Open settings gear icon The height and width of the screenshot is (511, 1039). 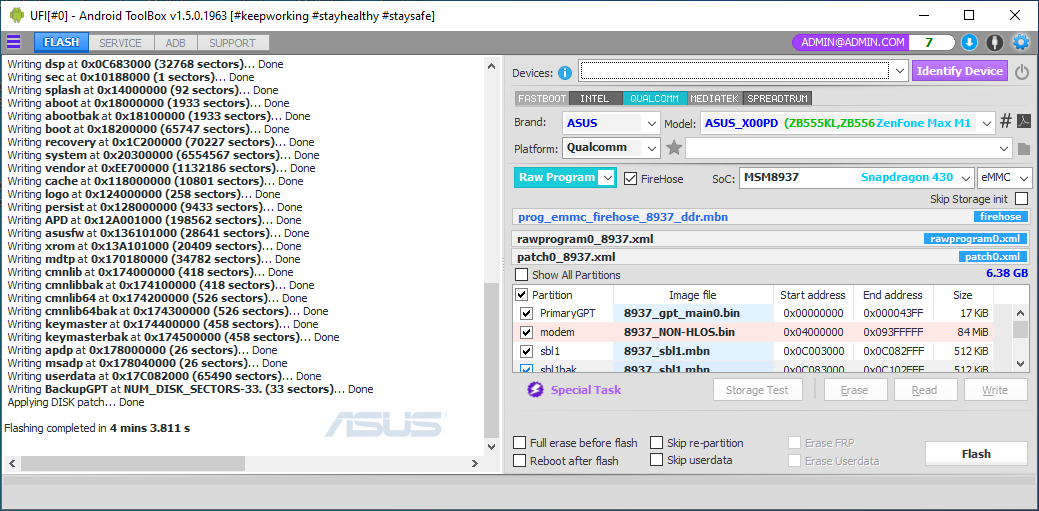click(x=1020, y=42)
